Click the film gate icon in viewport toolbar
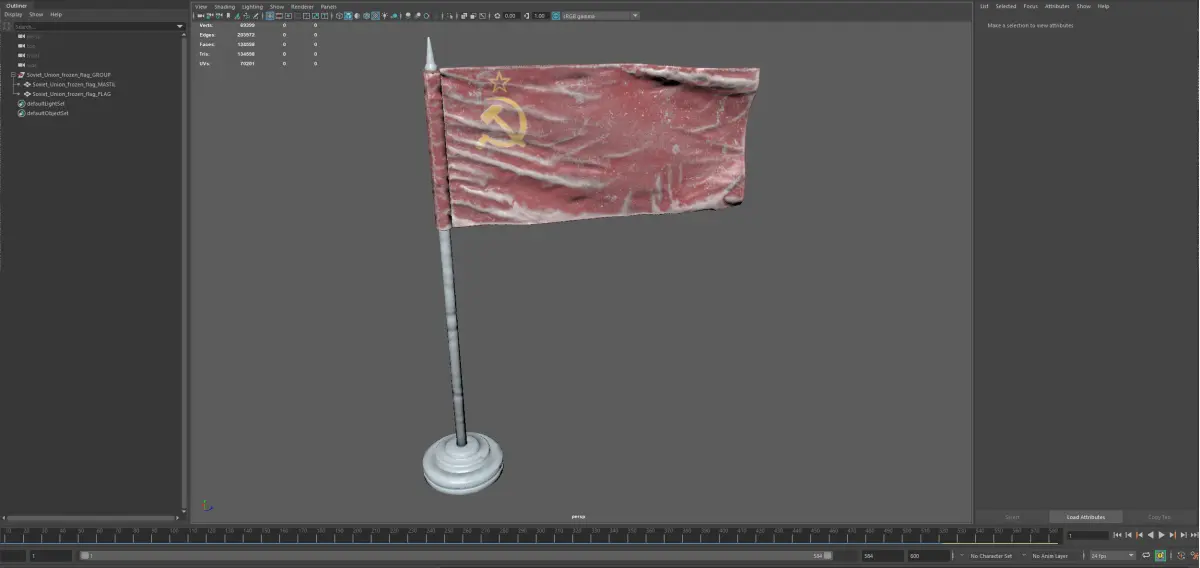Image resolution: width=1200 pixels, height=568 pixels. point(279,16)
